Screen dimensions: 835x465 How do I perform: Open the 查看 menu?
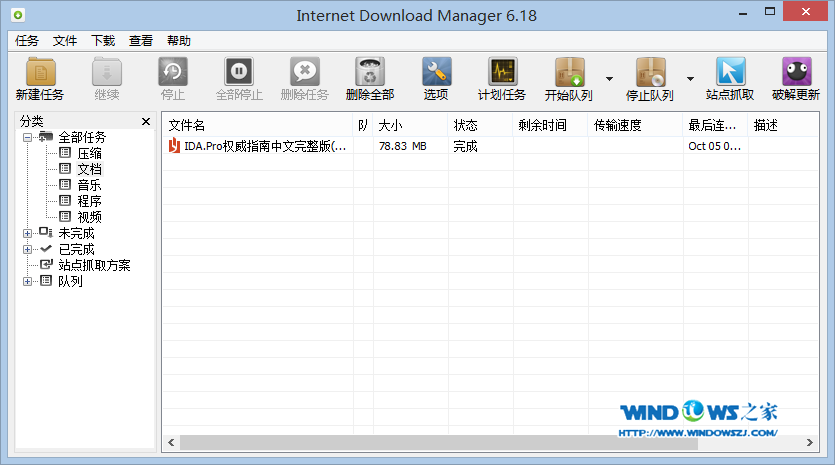pos(141,41)
